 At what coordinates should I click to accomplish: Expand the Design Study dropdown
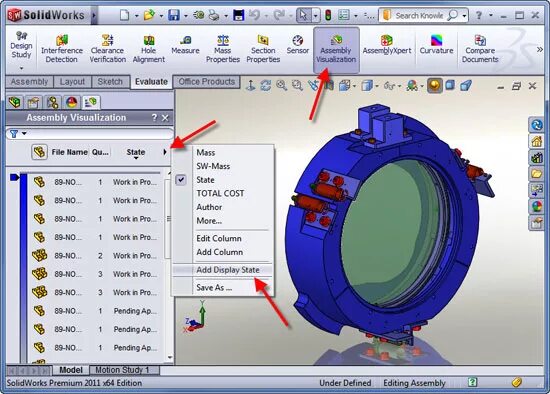point(21,68)
